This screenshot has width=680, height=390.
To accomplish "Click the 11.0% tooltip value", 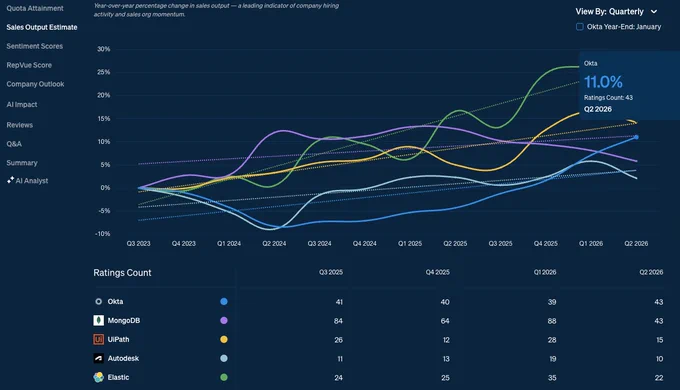I will point(603,82).
